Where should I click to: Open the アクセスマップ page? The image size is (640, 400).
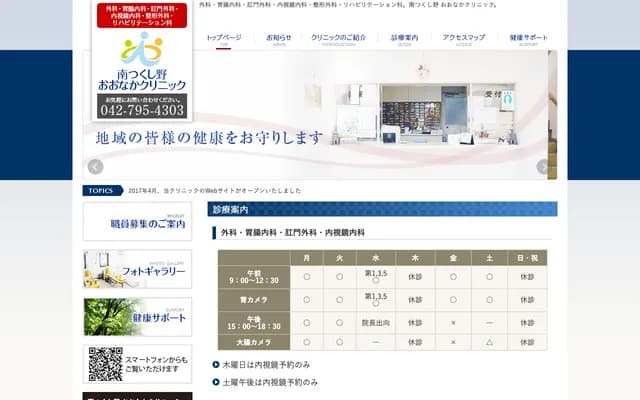(x=464, y=40)
